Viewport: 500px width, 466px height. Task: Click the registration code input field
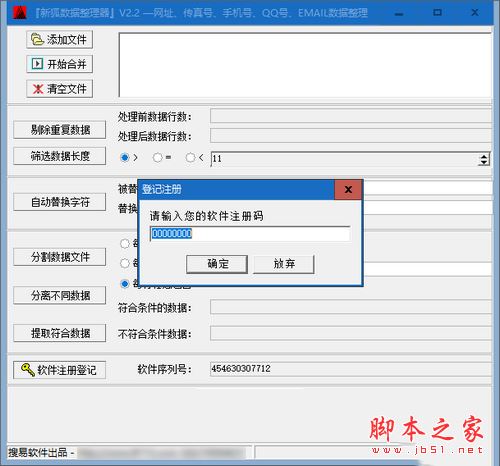[250, 233]
